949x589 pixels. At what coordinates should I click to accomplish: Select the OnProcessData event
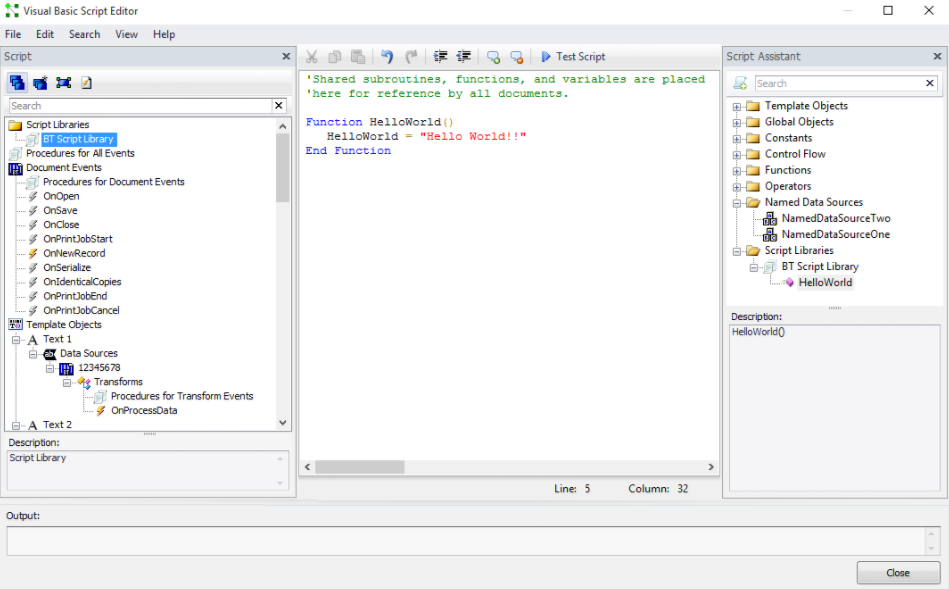pos(144,410)
